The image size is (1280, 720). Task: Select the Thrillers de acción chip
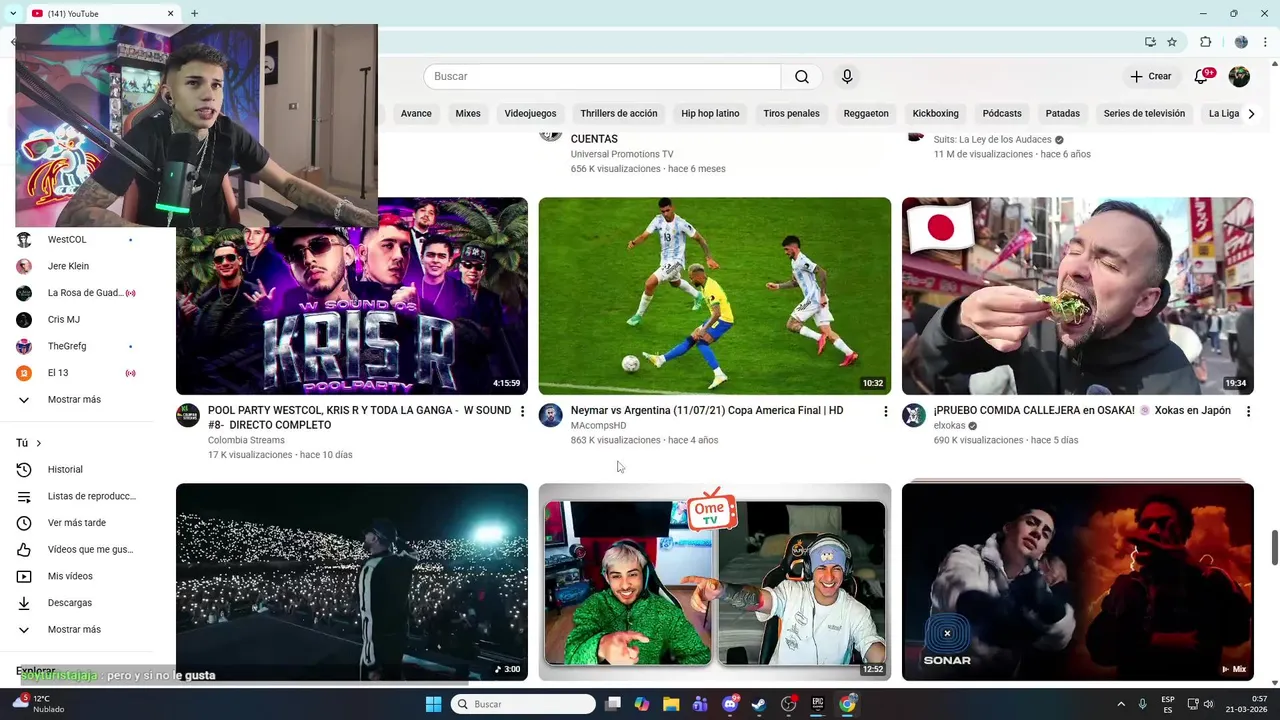pos(619,114)
